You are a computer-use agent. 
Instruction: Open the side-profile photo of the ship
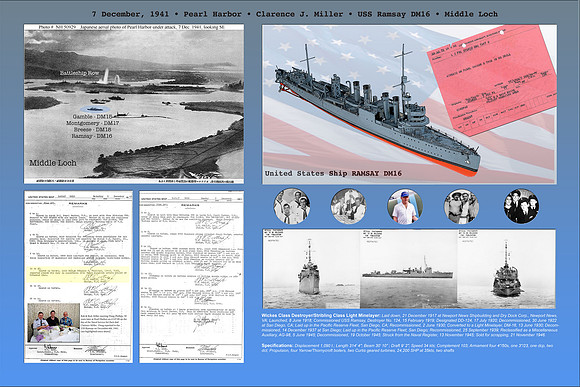[x=409, y=269]
